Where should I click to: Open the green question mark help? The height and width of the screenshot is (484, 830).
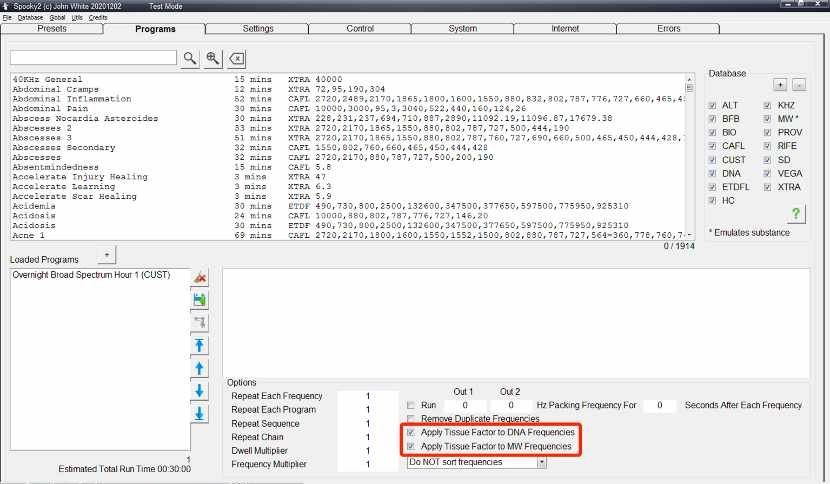(x=796, y=213)
